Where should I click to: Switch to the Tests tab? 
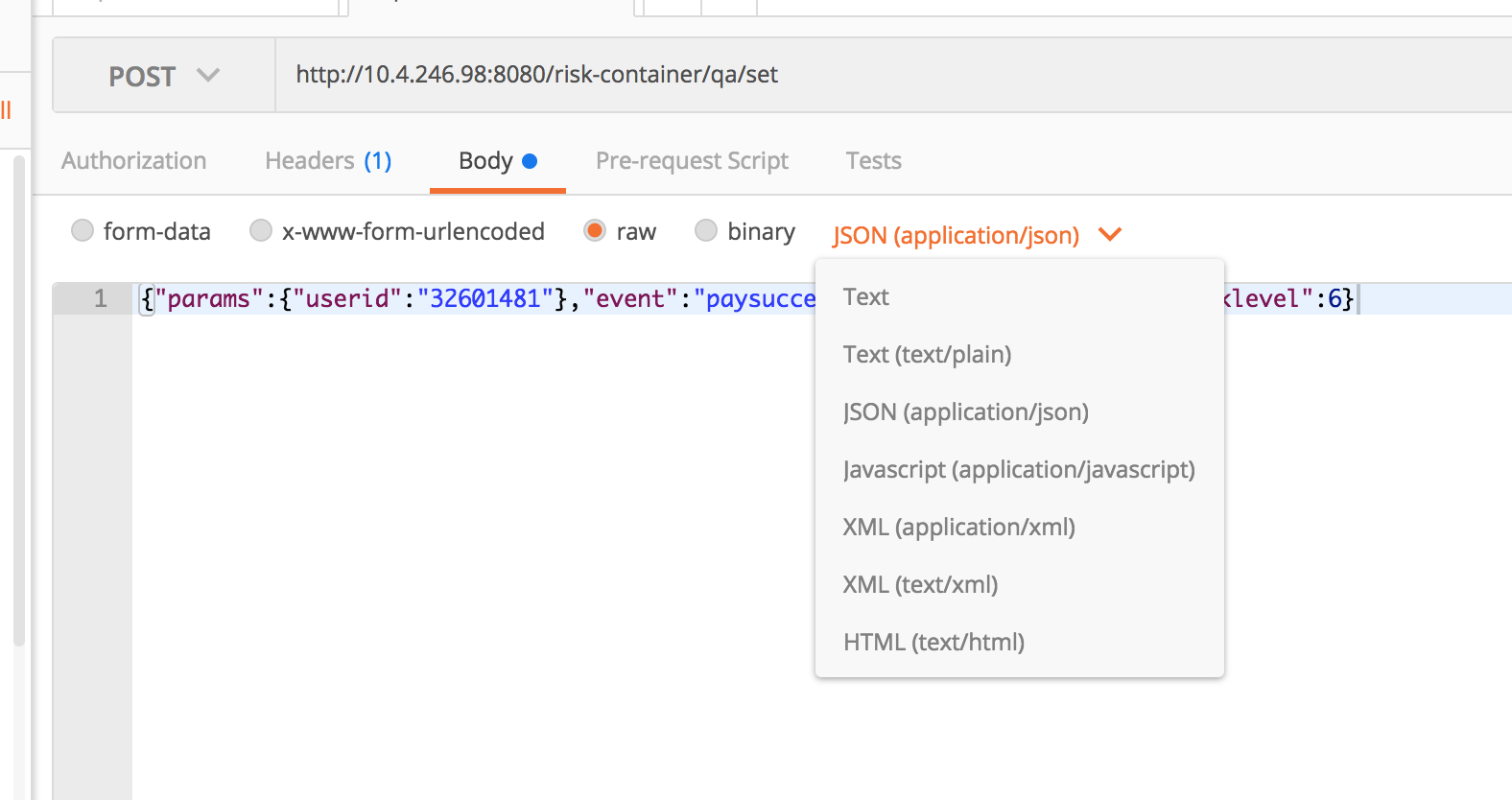[x=873, y=161]
